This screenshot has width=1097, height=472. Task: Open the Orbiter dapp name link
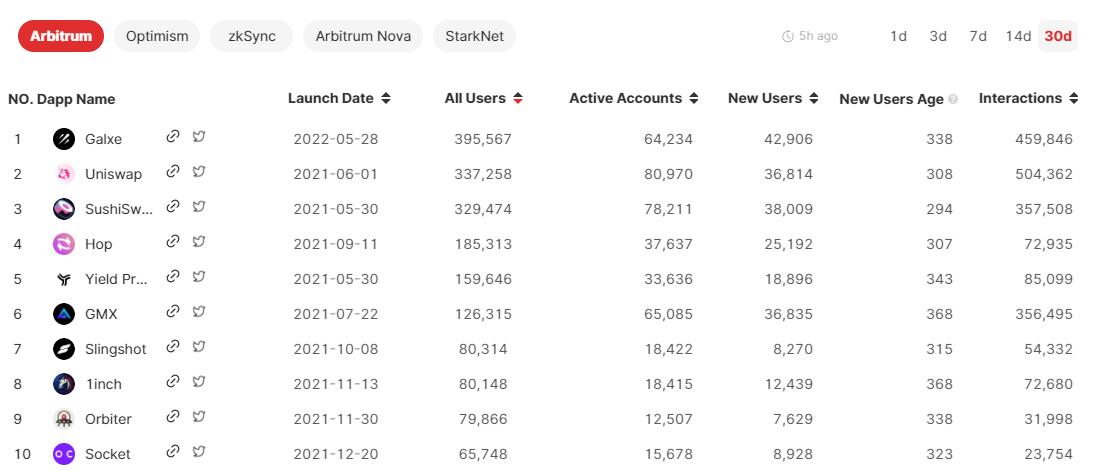(x=108, y=419)
